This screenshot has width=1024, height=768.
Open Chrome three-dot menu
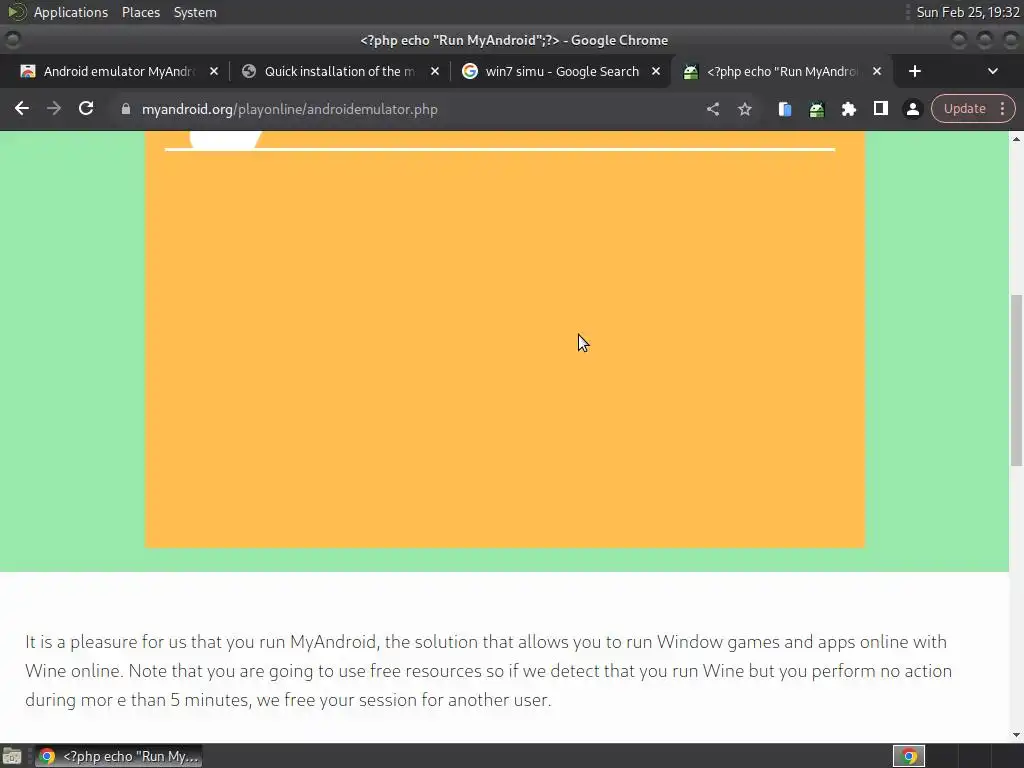pos(1002,108)
